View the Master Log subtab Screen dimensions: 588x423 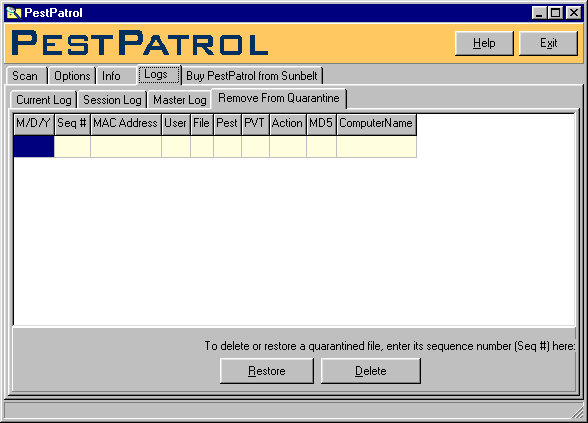click(x=180, y=100)
